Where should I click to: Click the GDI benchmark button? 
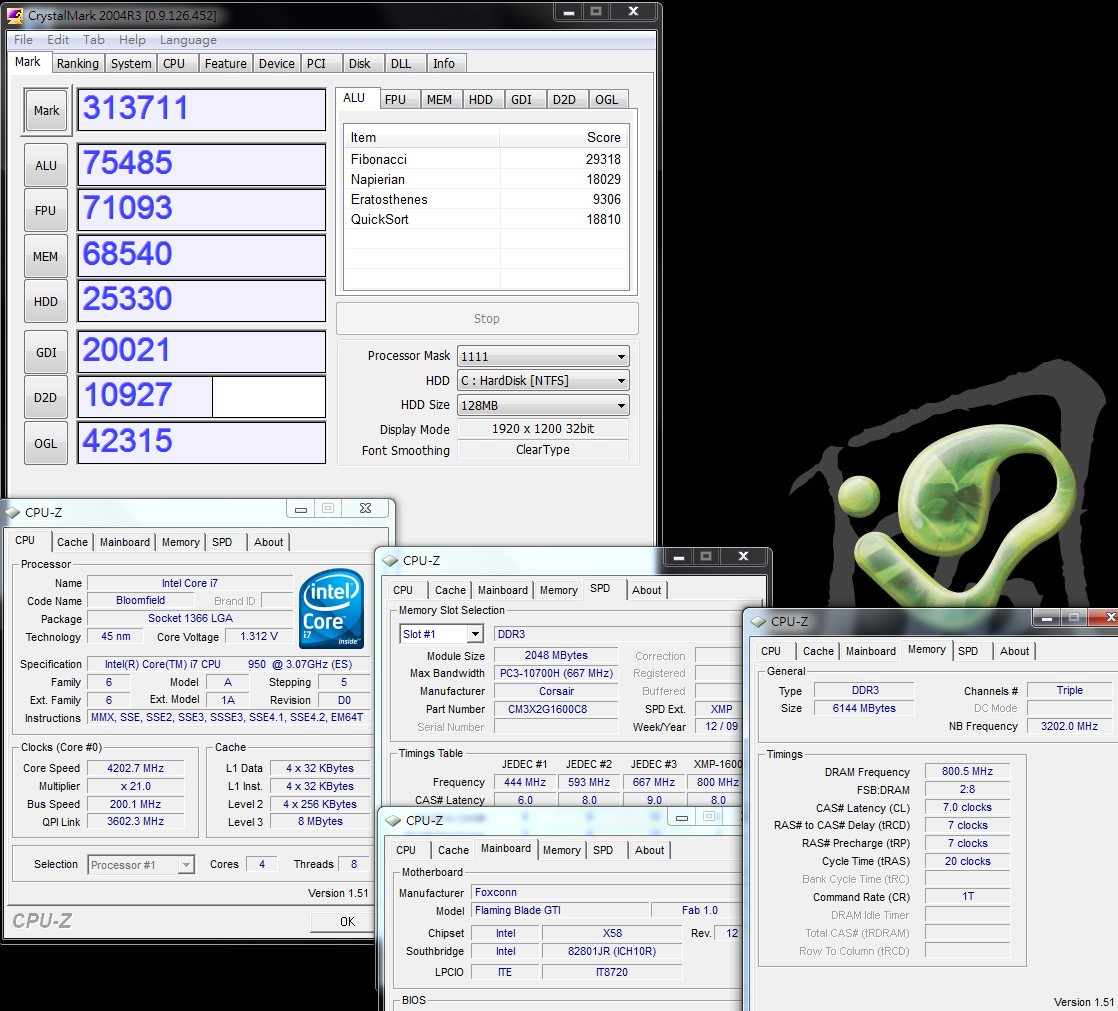(46, 352)
